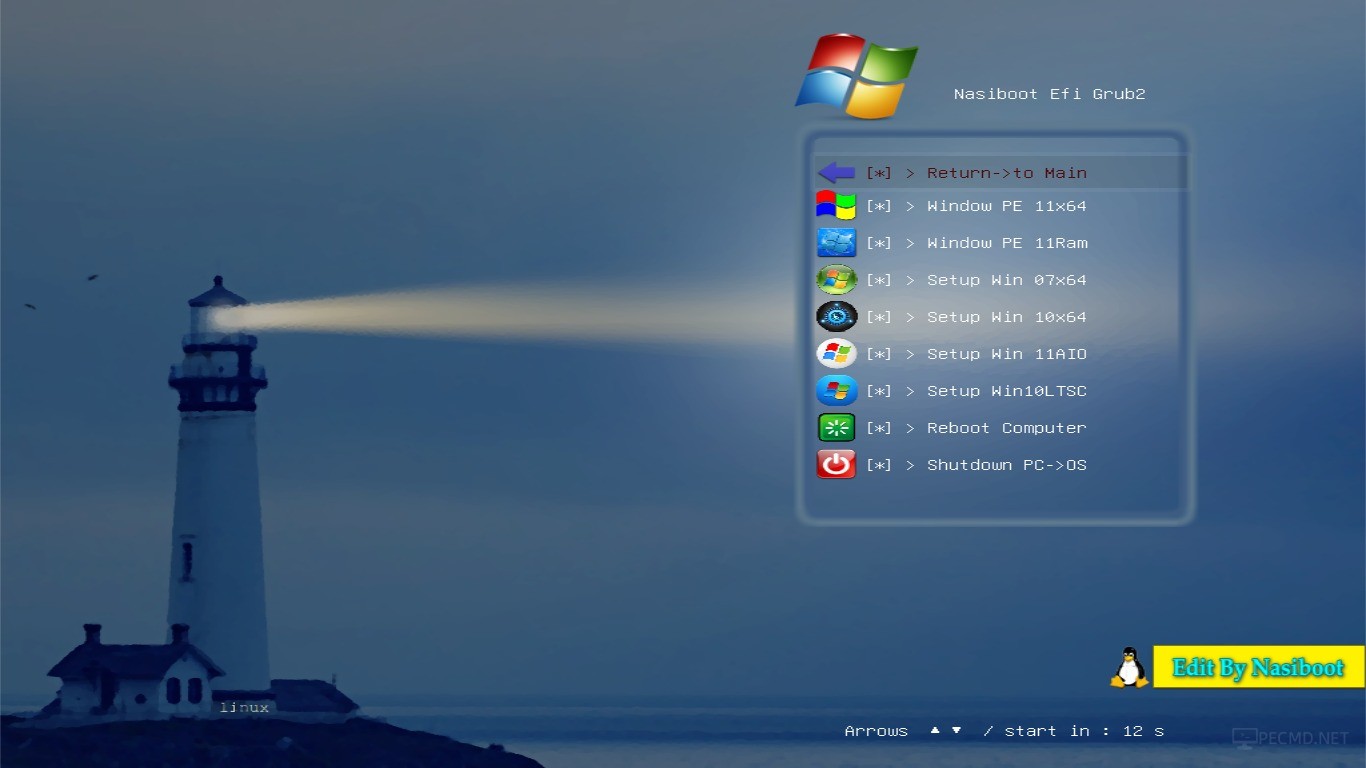The width and height of the screenshot is (1366, 768).
Task: Click the green Reboot Computer icon
Action: (x=836, y=428)
